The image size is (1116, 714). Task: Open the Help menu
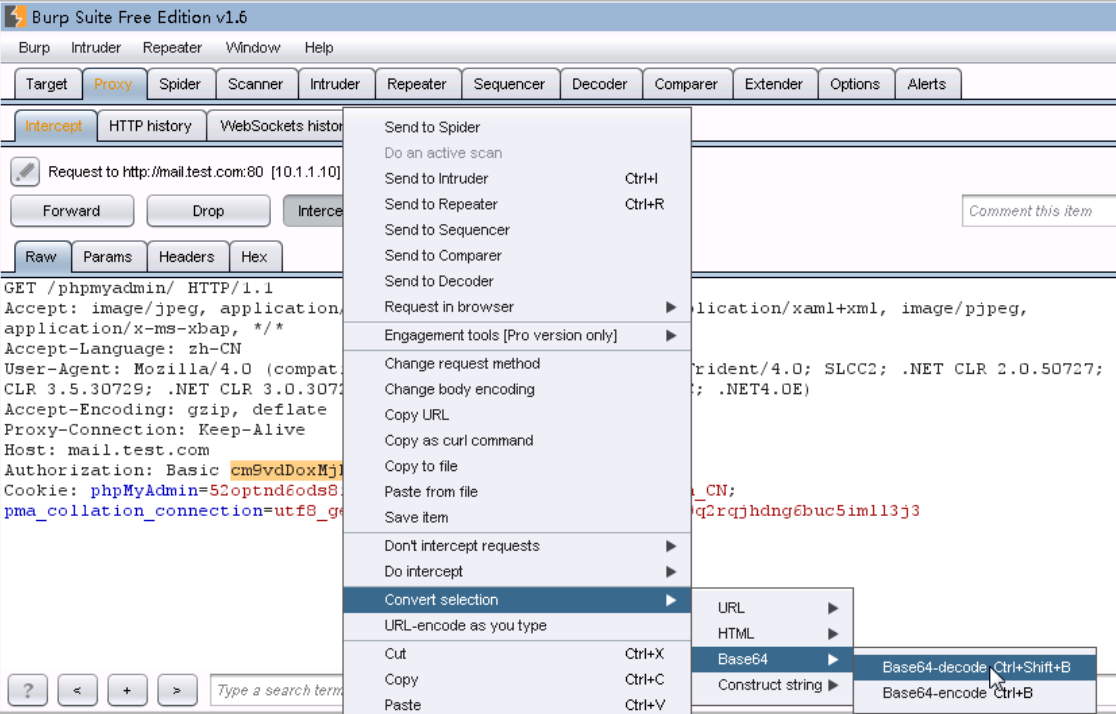pyautogui.click(x=319, y=48)
